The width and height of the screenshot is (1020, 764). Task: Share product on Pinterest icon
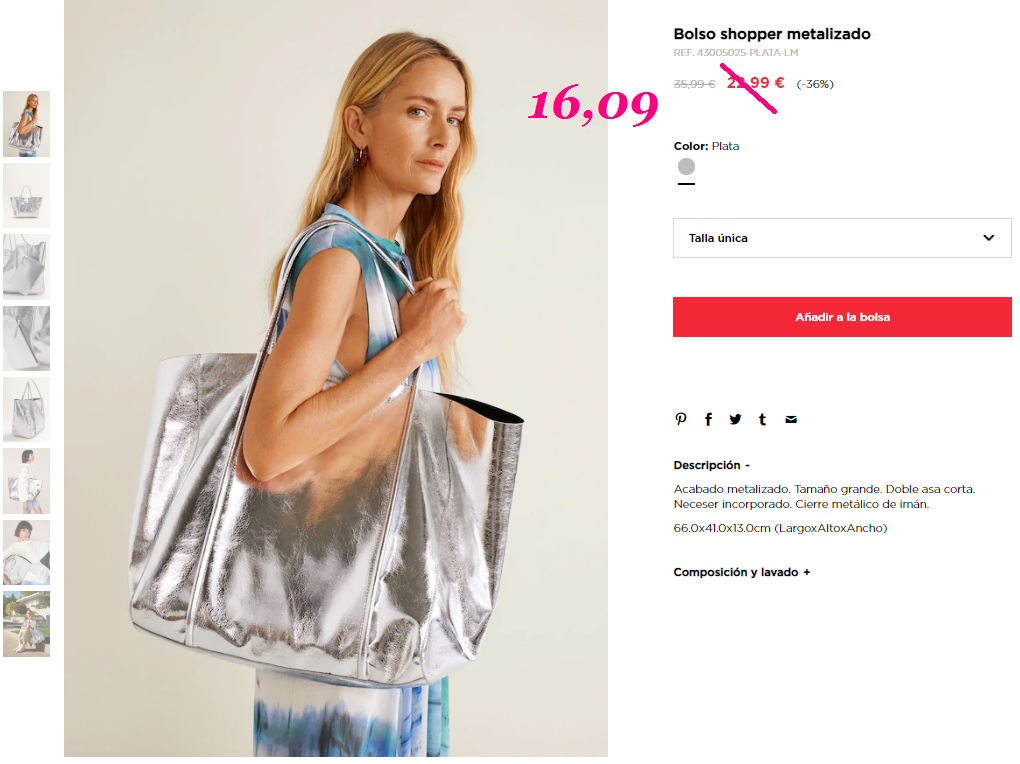pyautogui.click(x=680, y=419)
